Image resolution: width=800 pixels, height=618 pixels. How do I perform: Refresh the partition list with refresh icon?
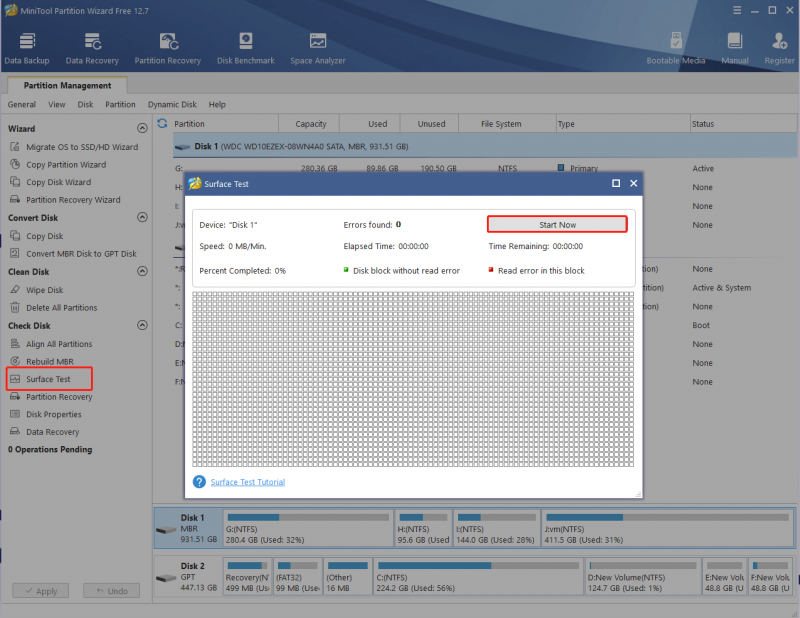tap(162, 123)
